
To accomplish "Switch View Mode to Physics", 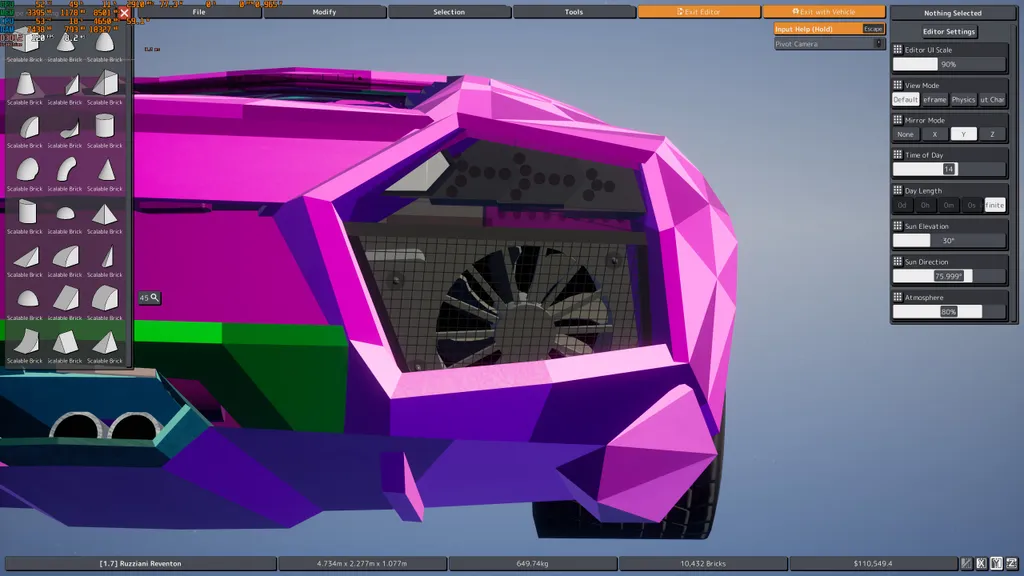I will [x=963, y=99].
